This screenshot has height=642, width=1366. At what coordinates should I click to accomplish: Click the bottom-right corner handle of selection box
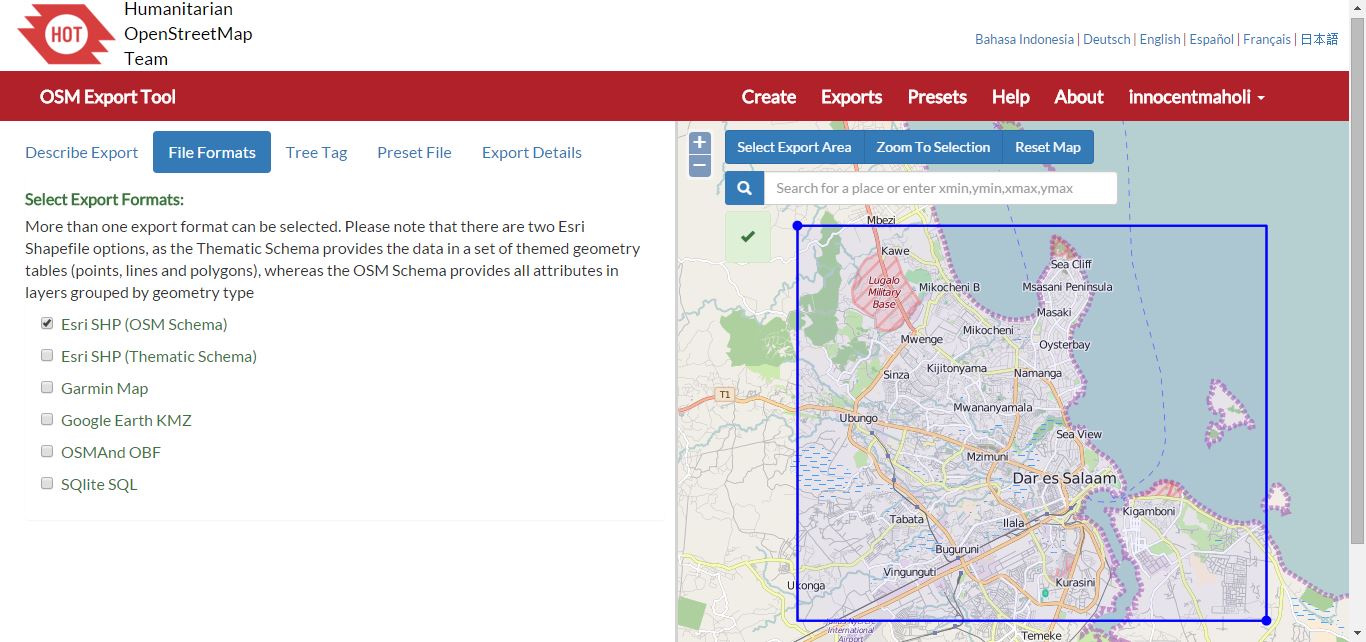1266,620
